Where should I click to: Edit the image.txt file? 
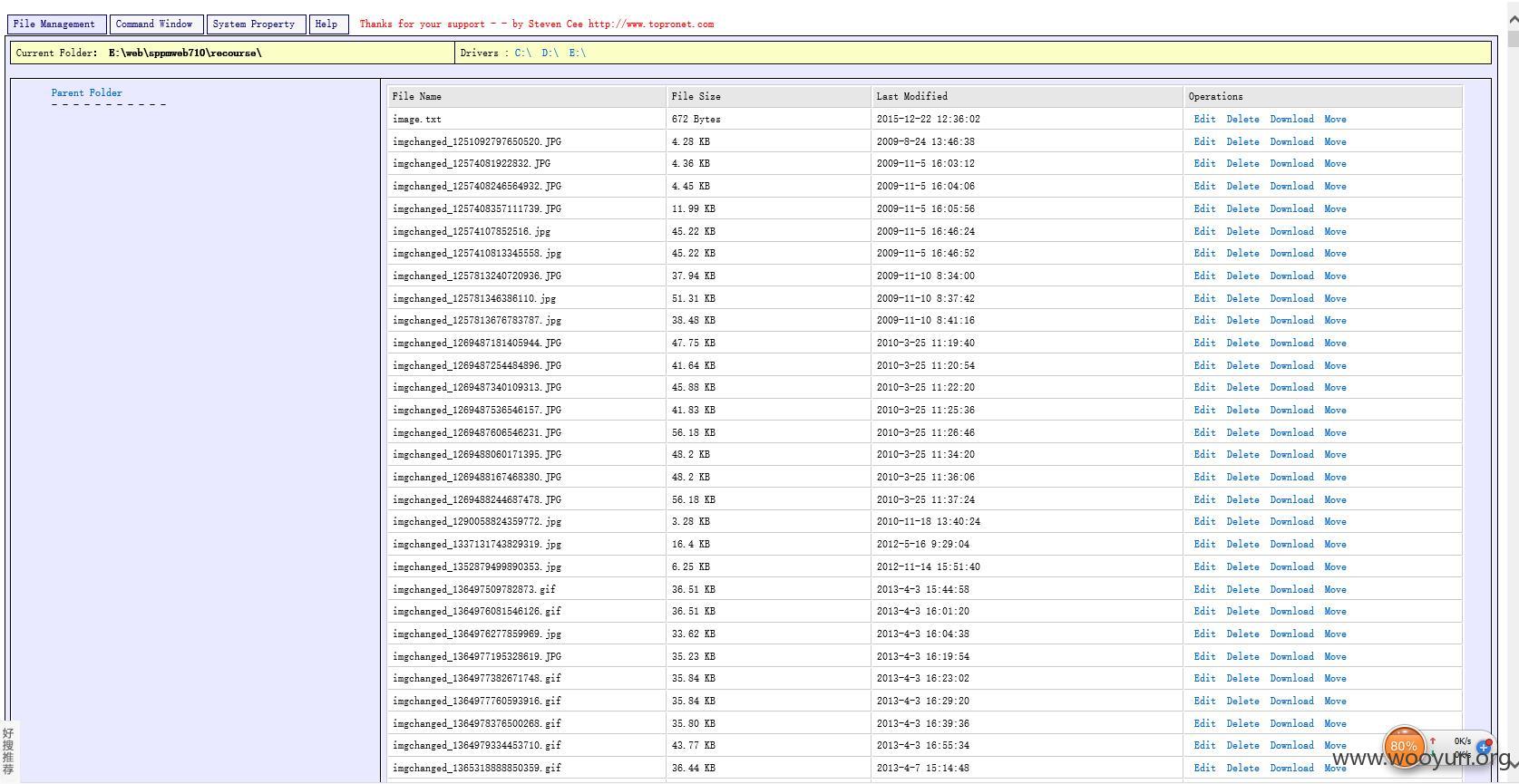(1204, 119)
